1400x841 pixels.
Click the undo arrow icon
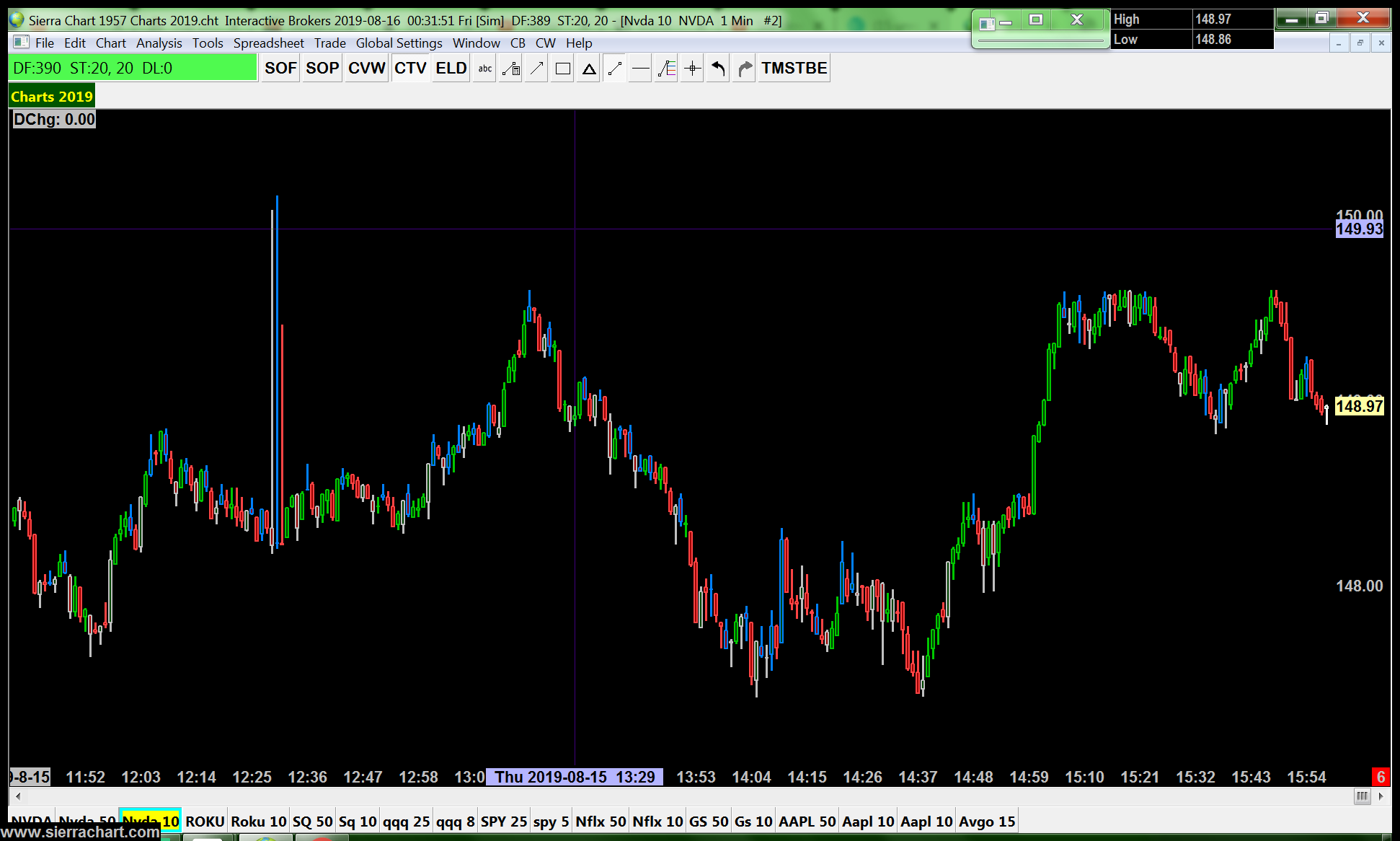point(719,69)
